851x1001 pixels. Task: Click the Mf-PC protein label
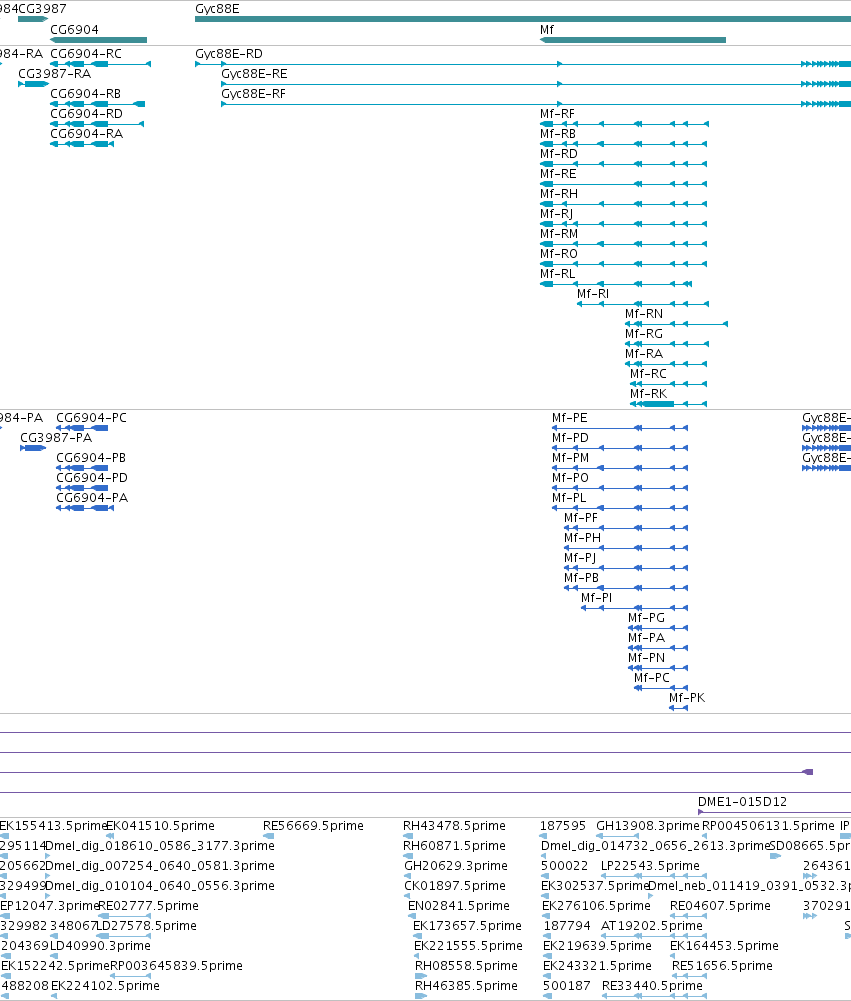click(652, 677)
